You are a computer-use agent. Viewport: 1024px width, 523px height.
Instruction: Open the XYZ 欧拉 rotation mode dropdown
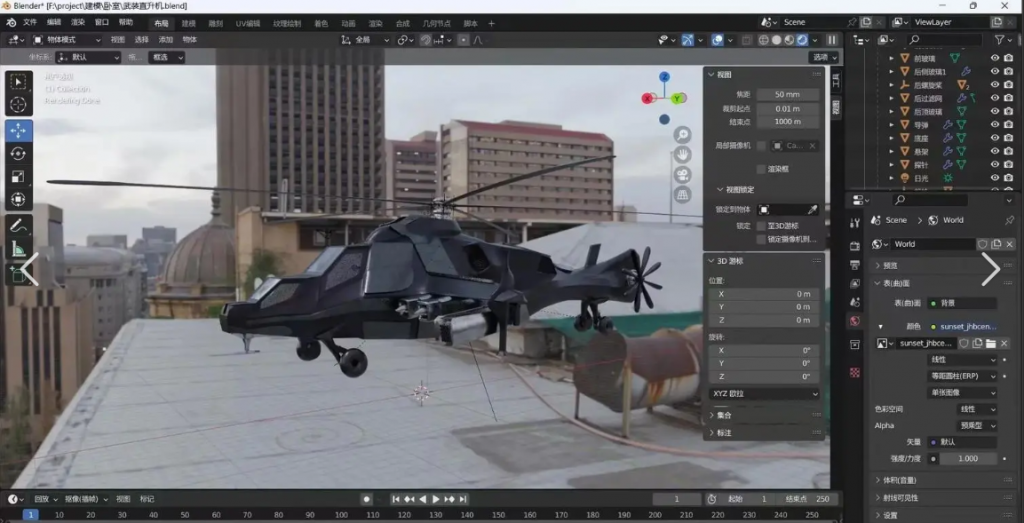point(765,394)
